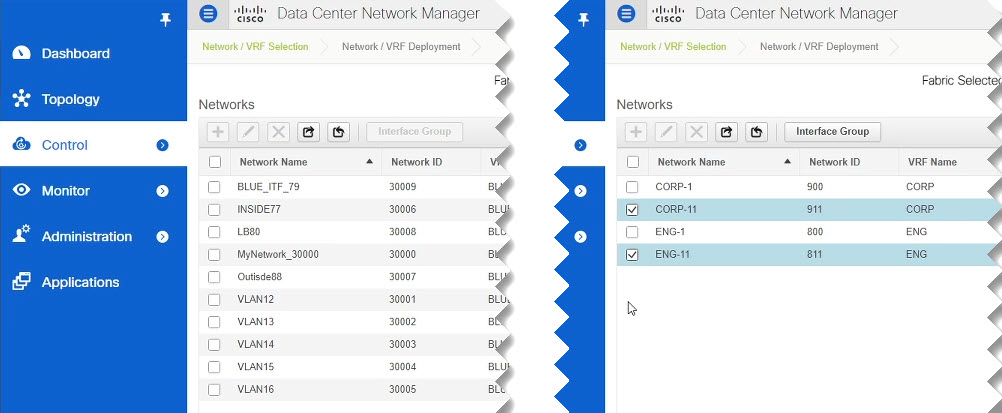1002x413 pixels.
Task: Click add network plus icon, left window
Action: [218, 132]
